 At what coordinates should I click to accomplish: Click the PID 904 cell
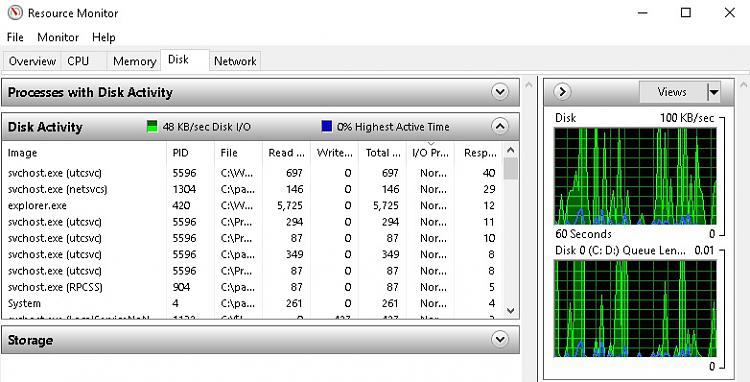click(181, 287)
